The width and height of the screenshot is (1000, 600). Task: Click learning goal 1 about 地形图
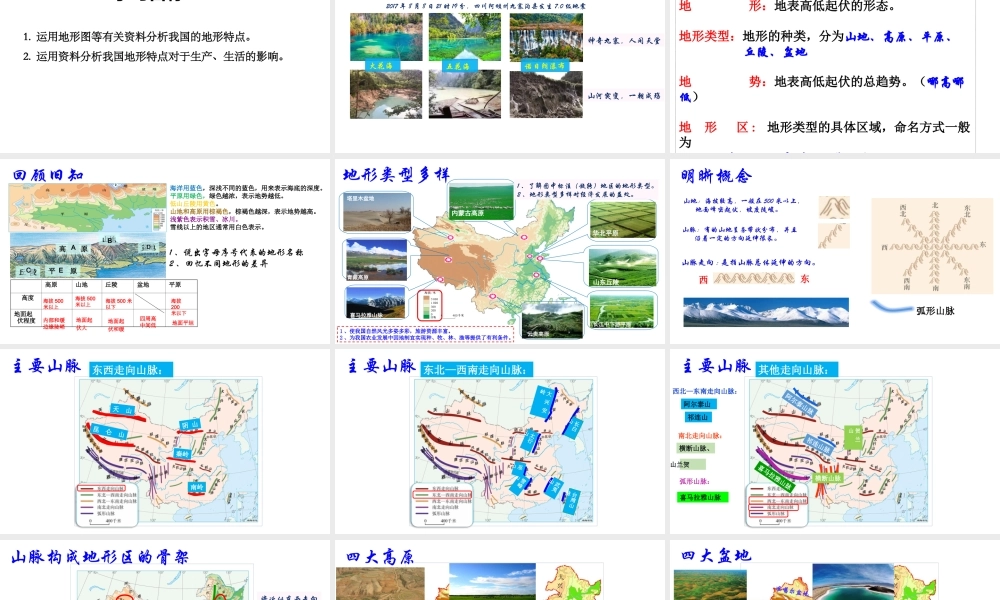137,37
